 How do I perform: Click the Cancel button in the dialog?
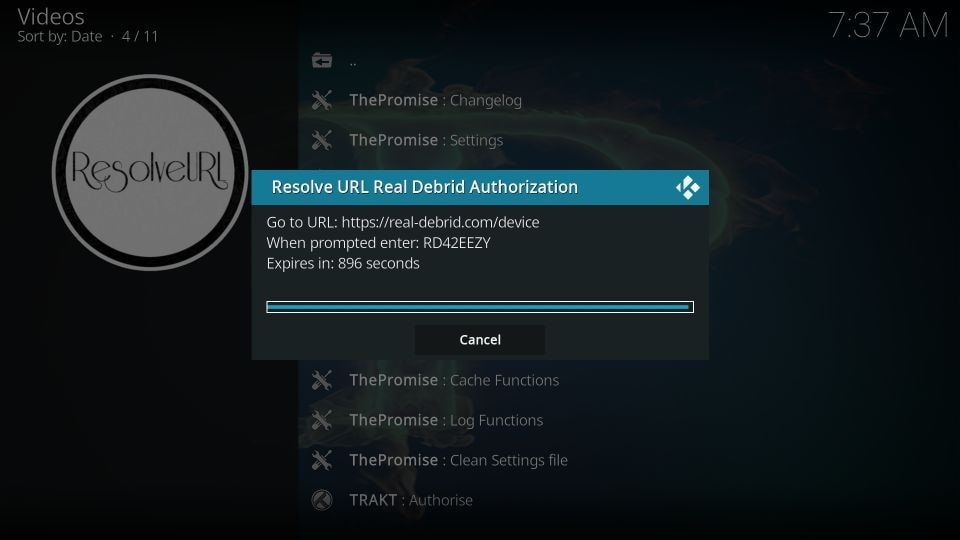click(479, 340)
